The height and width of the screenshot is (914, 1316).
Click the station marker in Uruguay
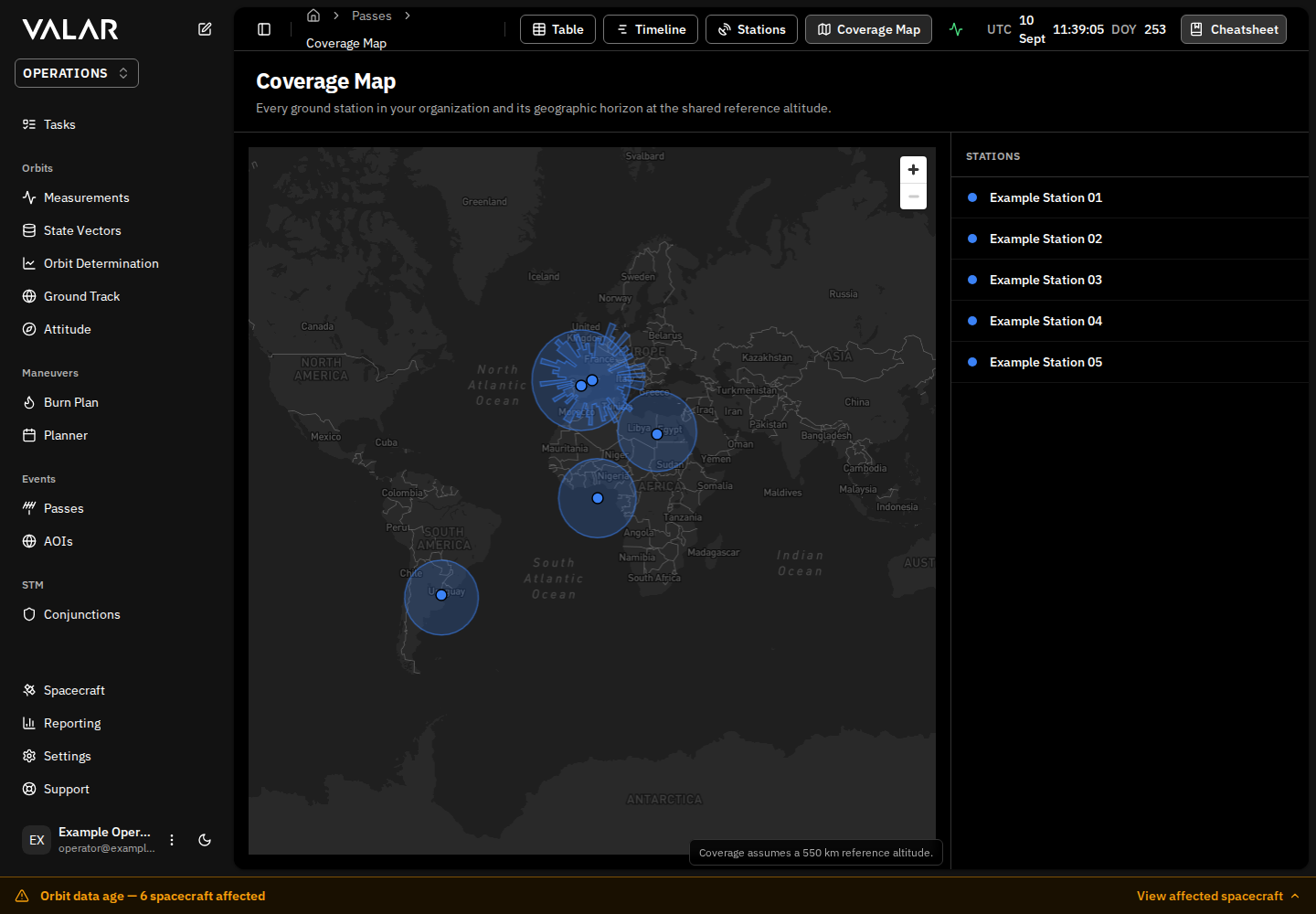[441, 595]
